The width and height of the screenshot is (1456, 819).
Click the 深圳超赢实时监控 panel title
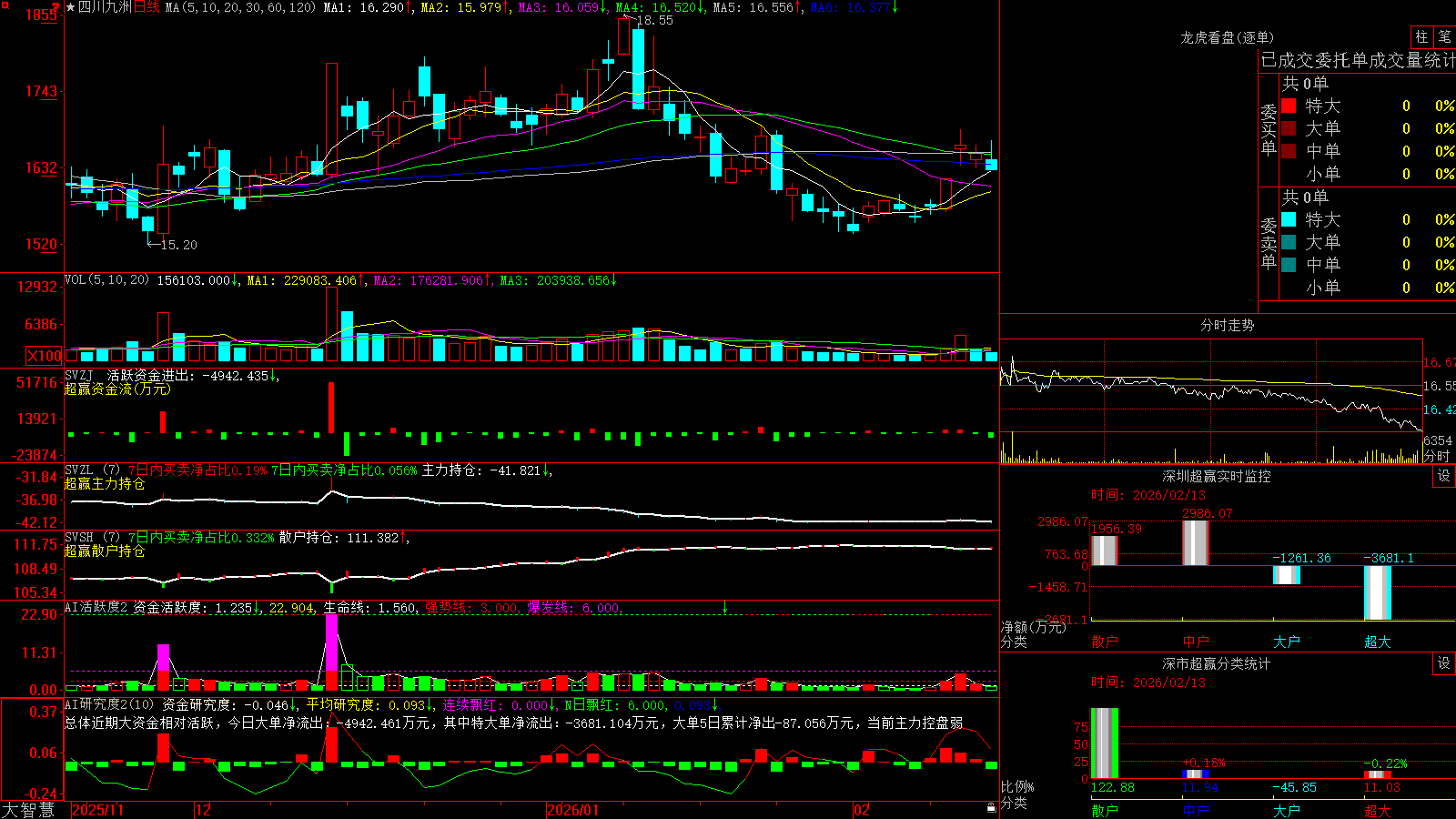[1216, 477]
